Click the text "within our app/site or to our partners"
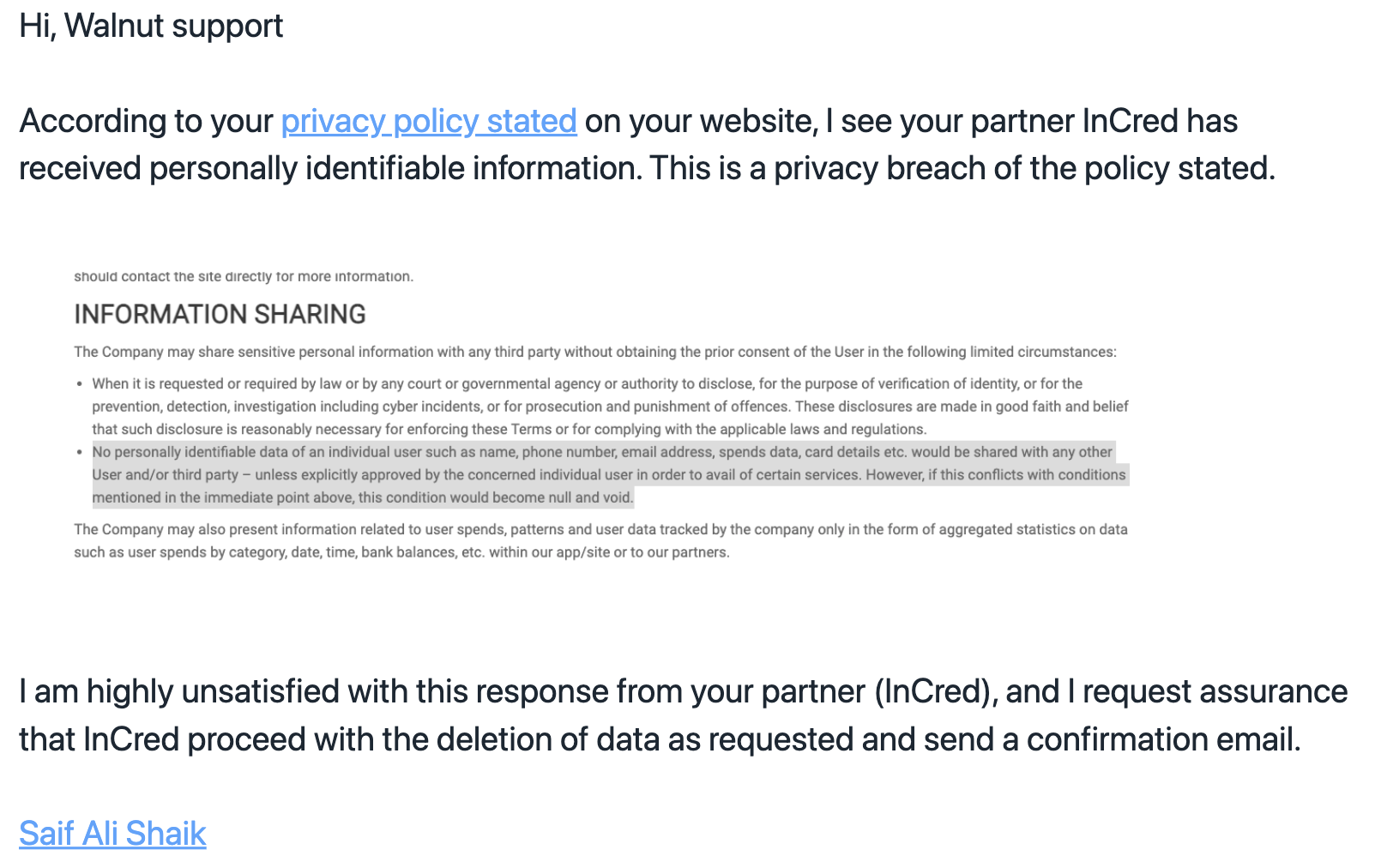The width and height of the screenshot is (1381, 868). tap(609, 552)
